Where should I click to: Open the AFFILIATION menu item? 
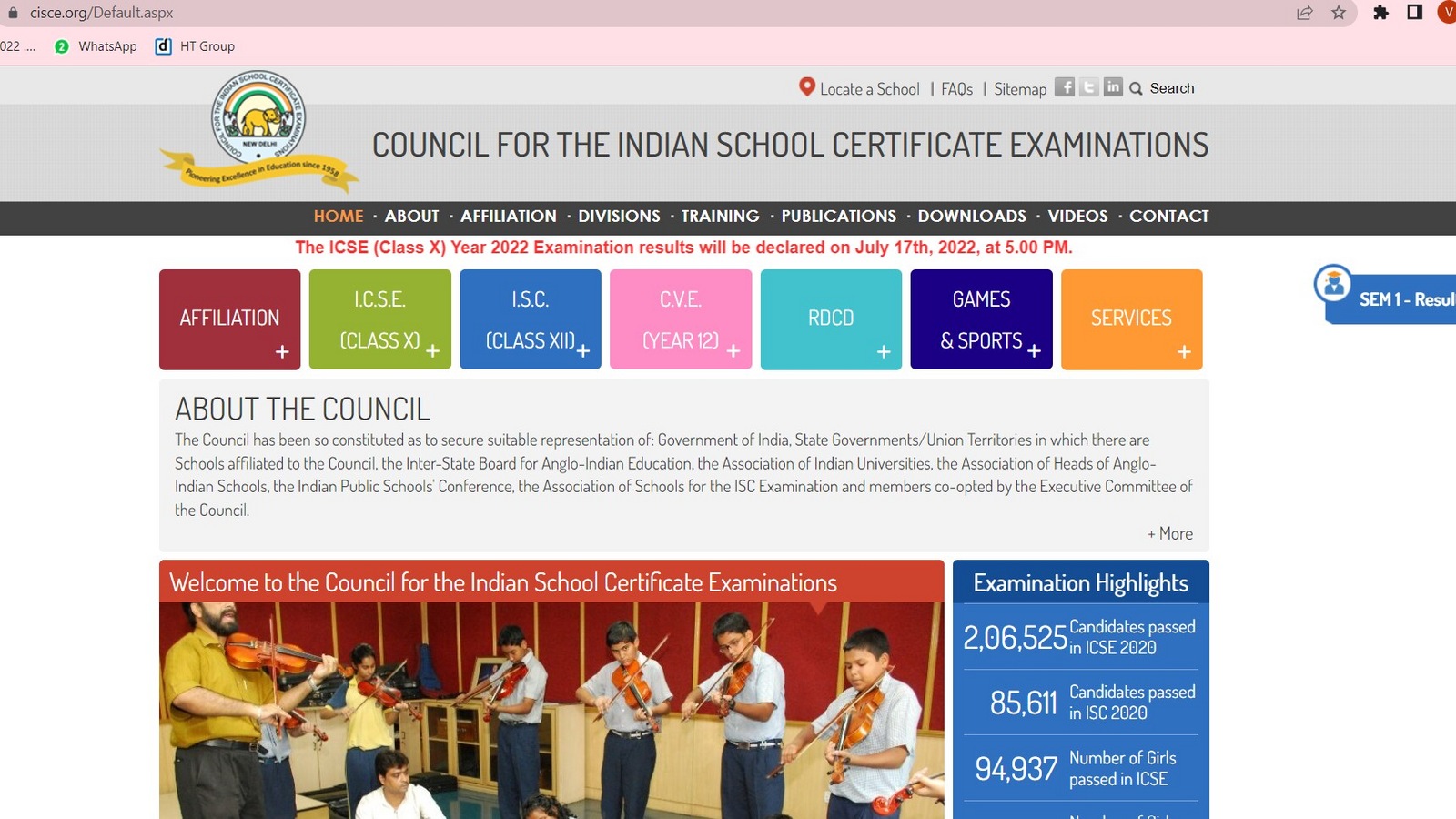click(x=508, y=217)
